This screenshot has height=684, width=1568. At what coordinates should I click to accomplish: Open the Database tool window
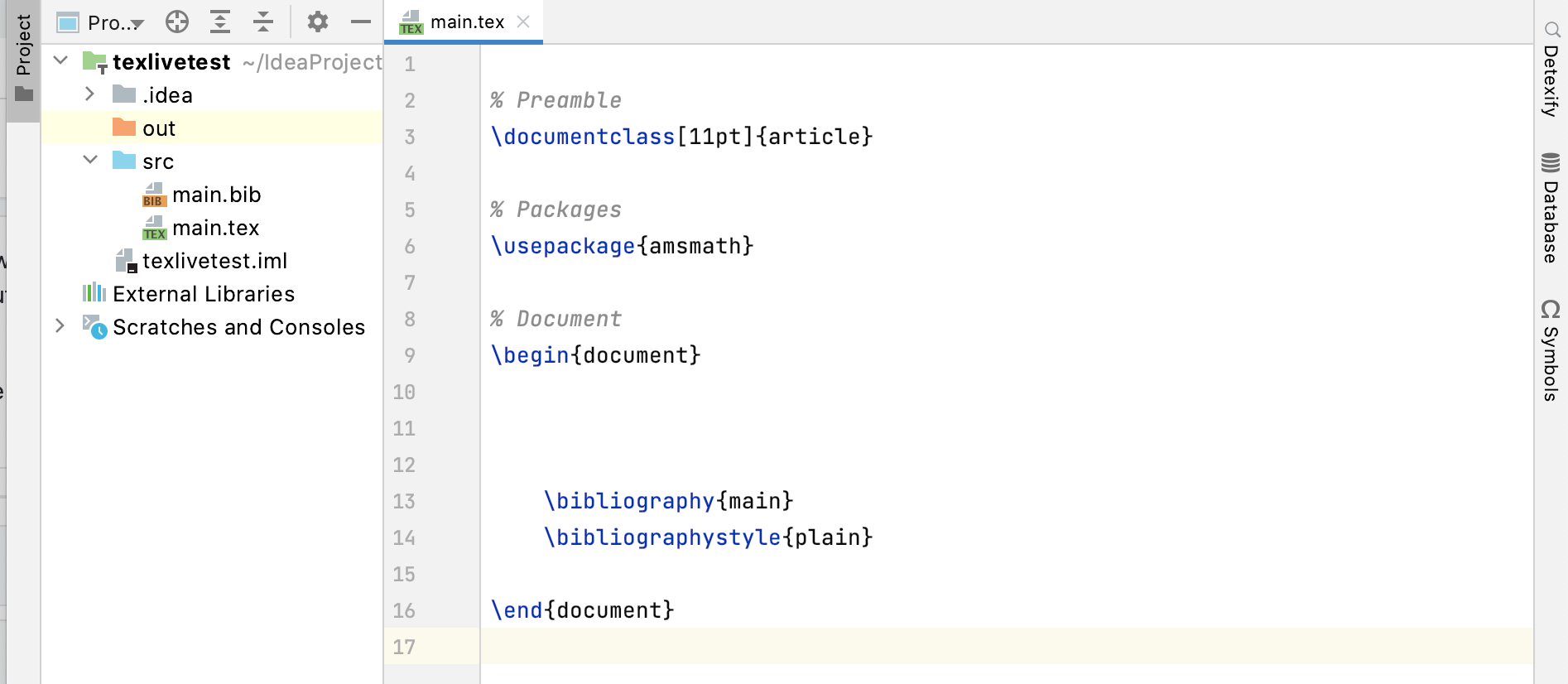point(1551,208)
